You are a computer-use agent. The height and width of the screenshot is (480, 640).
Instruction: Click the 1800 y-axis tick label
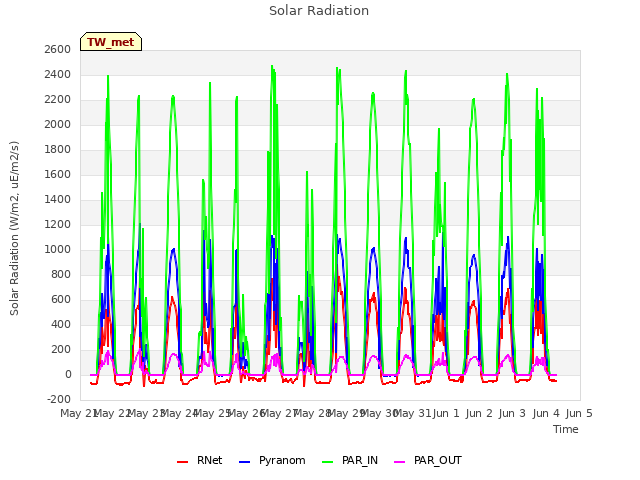tap(58, 149)
